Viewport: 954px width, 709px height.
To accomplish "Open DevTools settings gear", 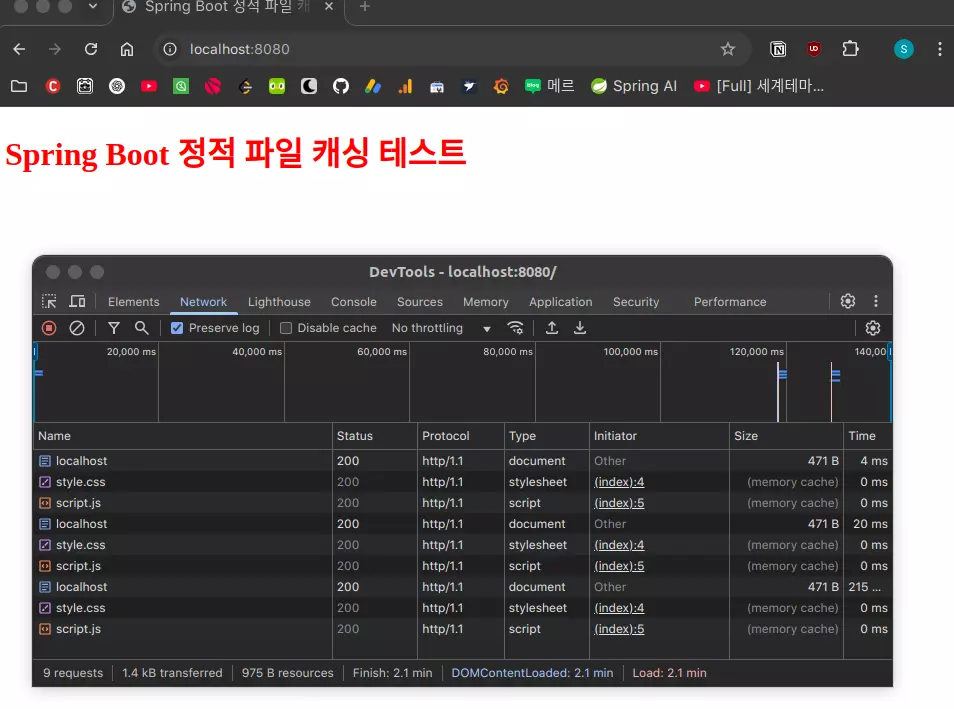I will [x=848, y=301].
